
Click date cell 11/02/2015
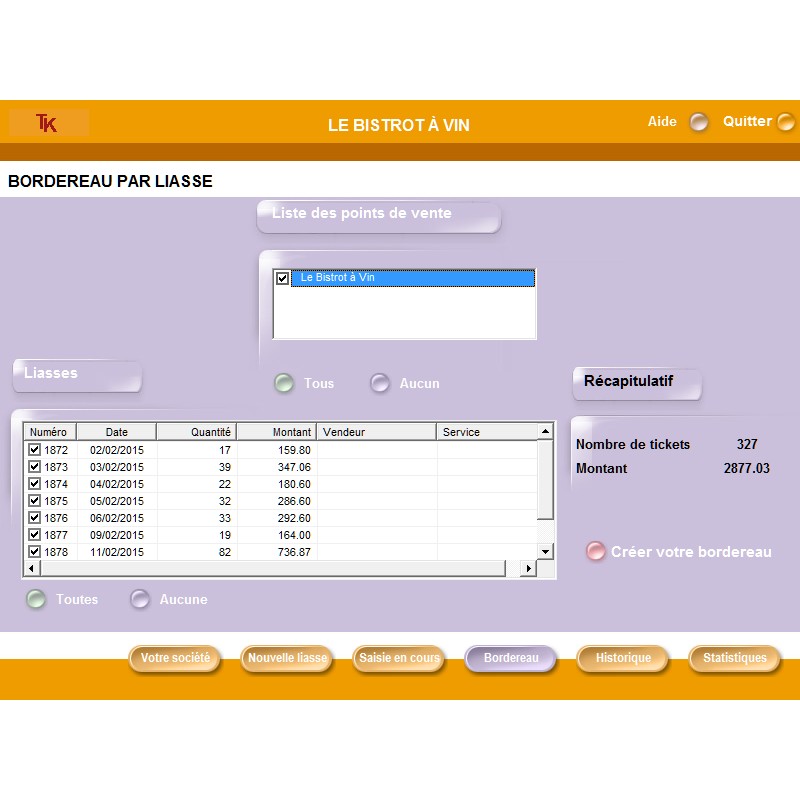[117, 552]
